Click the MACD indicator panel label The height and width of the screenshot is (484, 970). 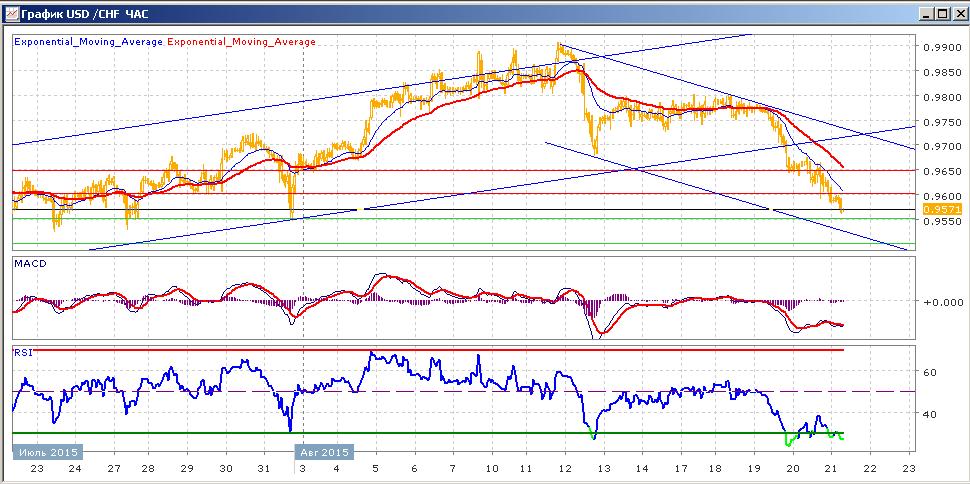click(30, 264)
